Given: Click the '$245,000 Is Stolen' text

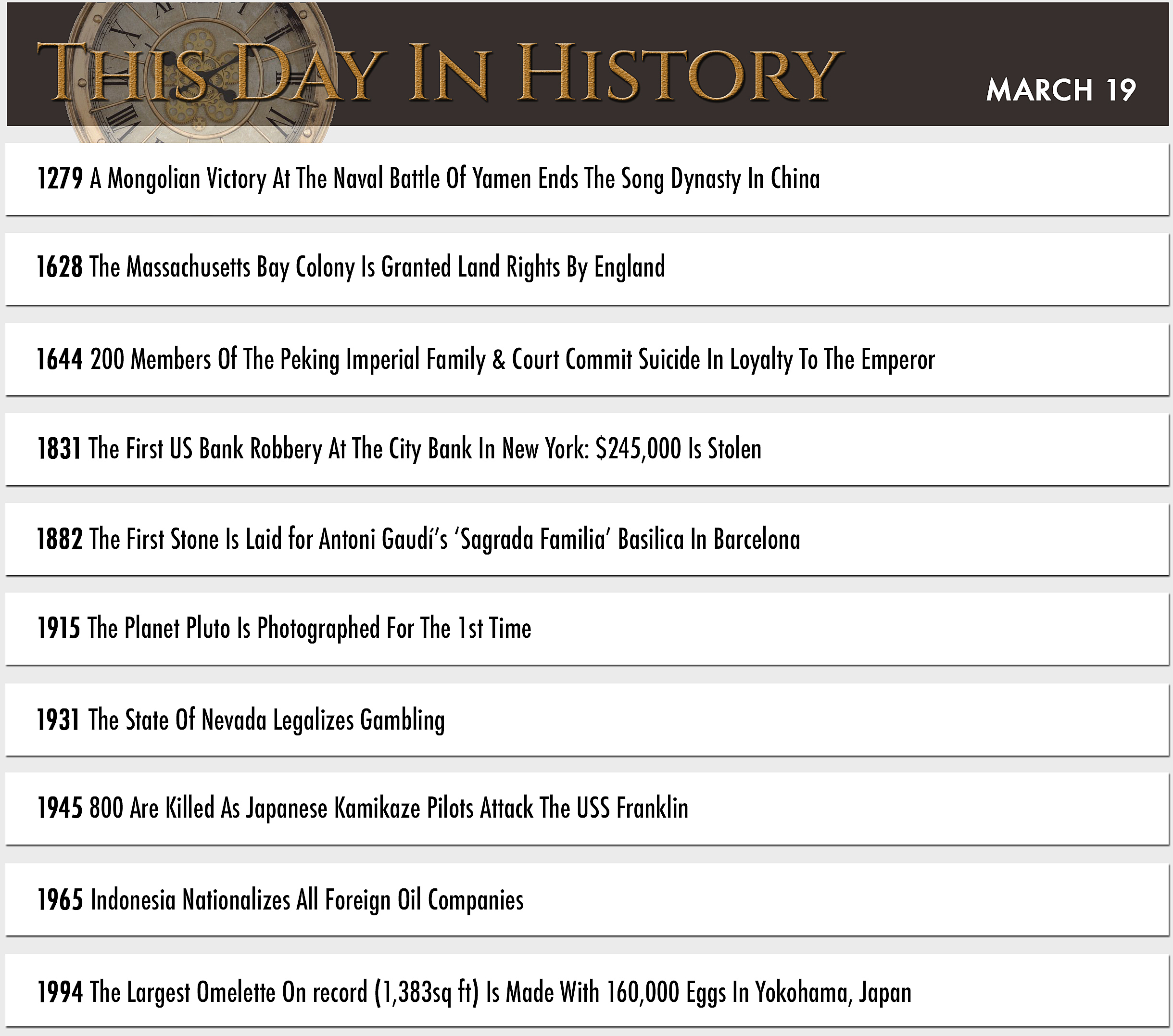Looking at the screenshot, I should click(679, 449).
